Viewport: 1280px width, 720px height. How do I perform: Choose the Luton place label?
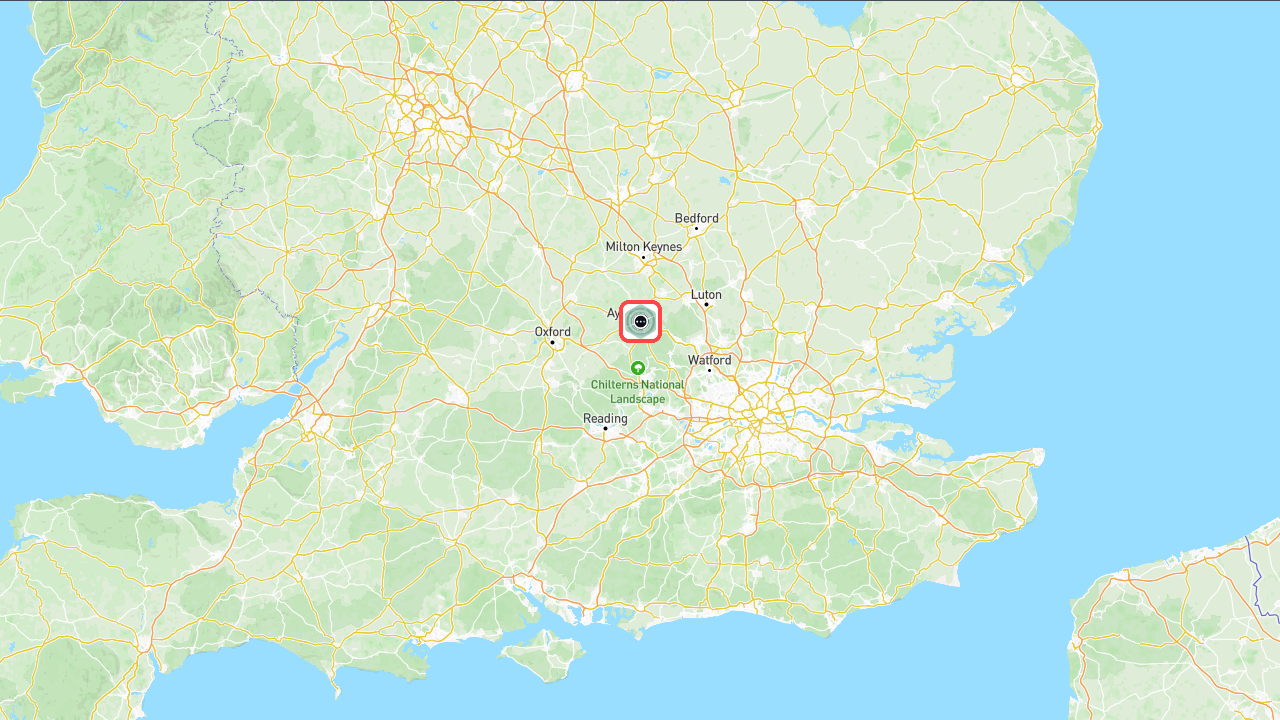[x=706, y=295]
